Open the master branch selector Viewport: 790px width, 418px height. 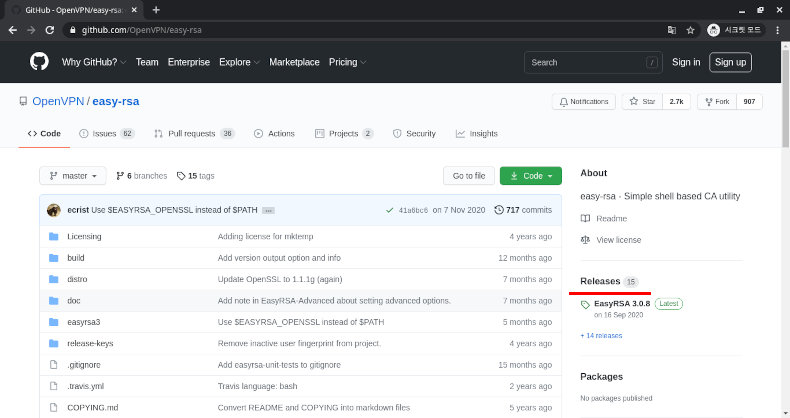[x=73, y=176]
